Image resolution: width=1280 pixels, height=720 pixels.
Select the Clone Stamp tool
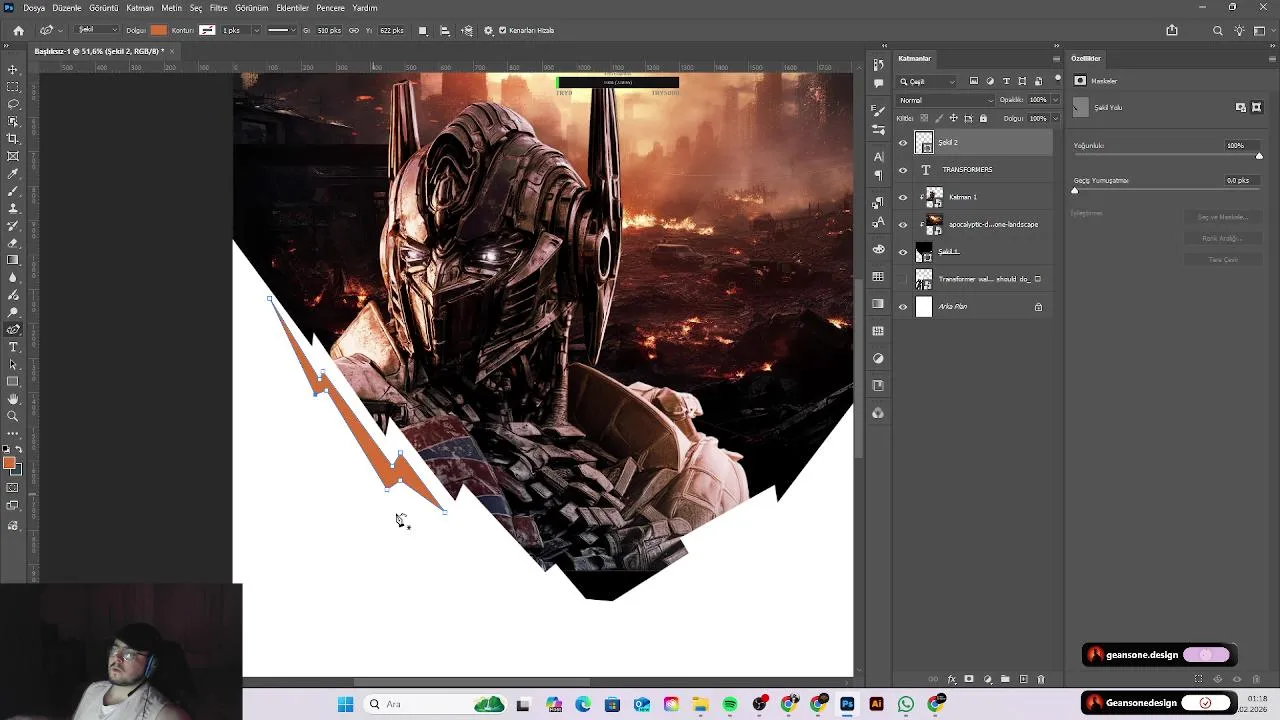coord(13,208)
